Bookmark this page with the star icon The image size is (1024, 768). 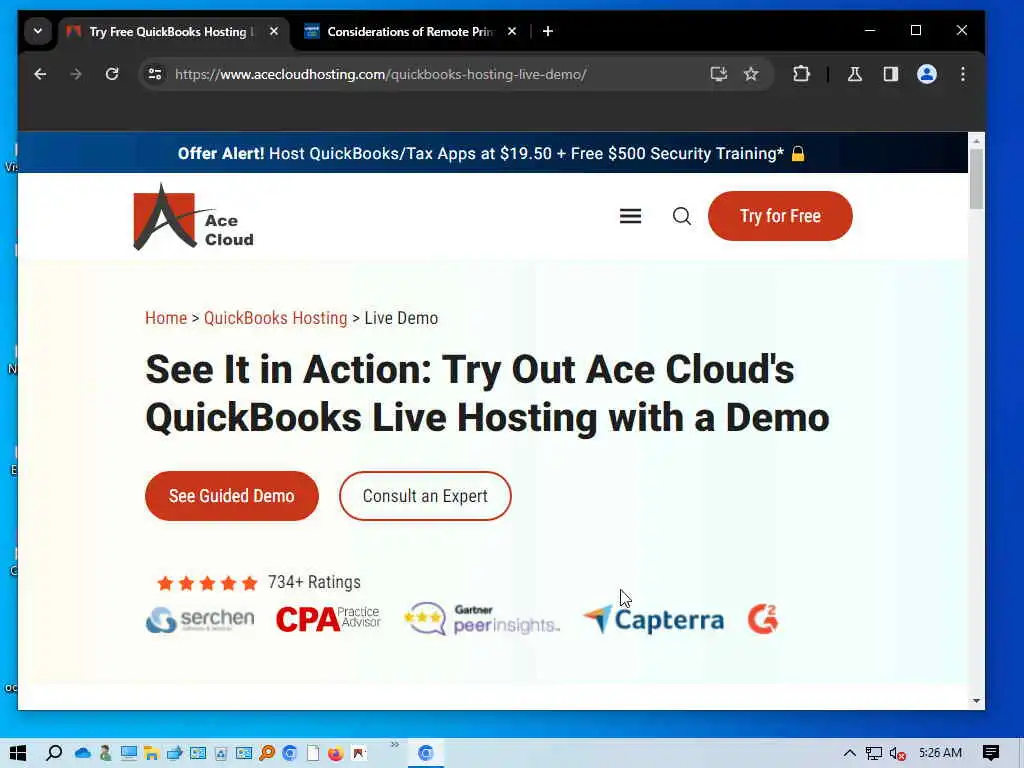751,74
